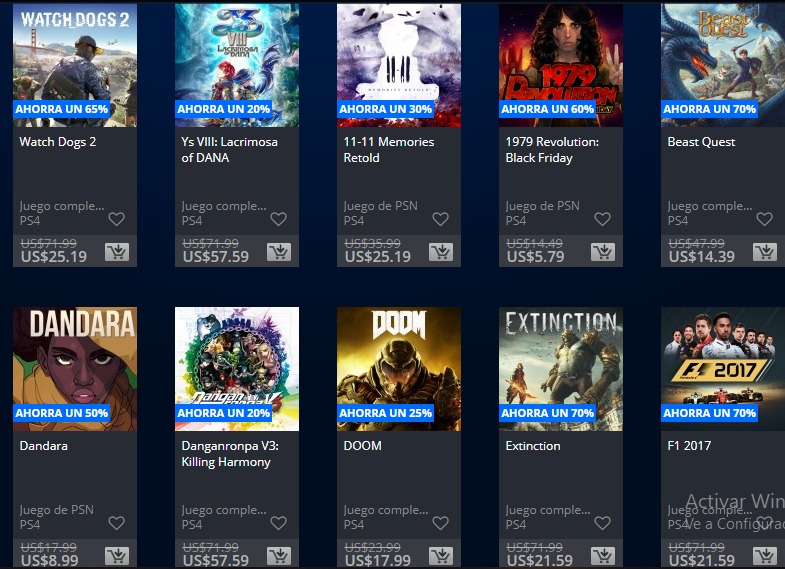
Task: Open the Beast Quest title link
Action: tap(701, 142)
